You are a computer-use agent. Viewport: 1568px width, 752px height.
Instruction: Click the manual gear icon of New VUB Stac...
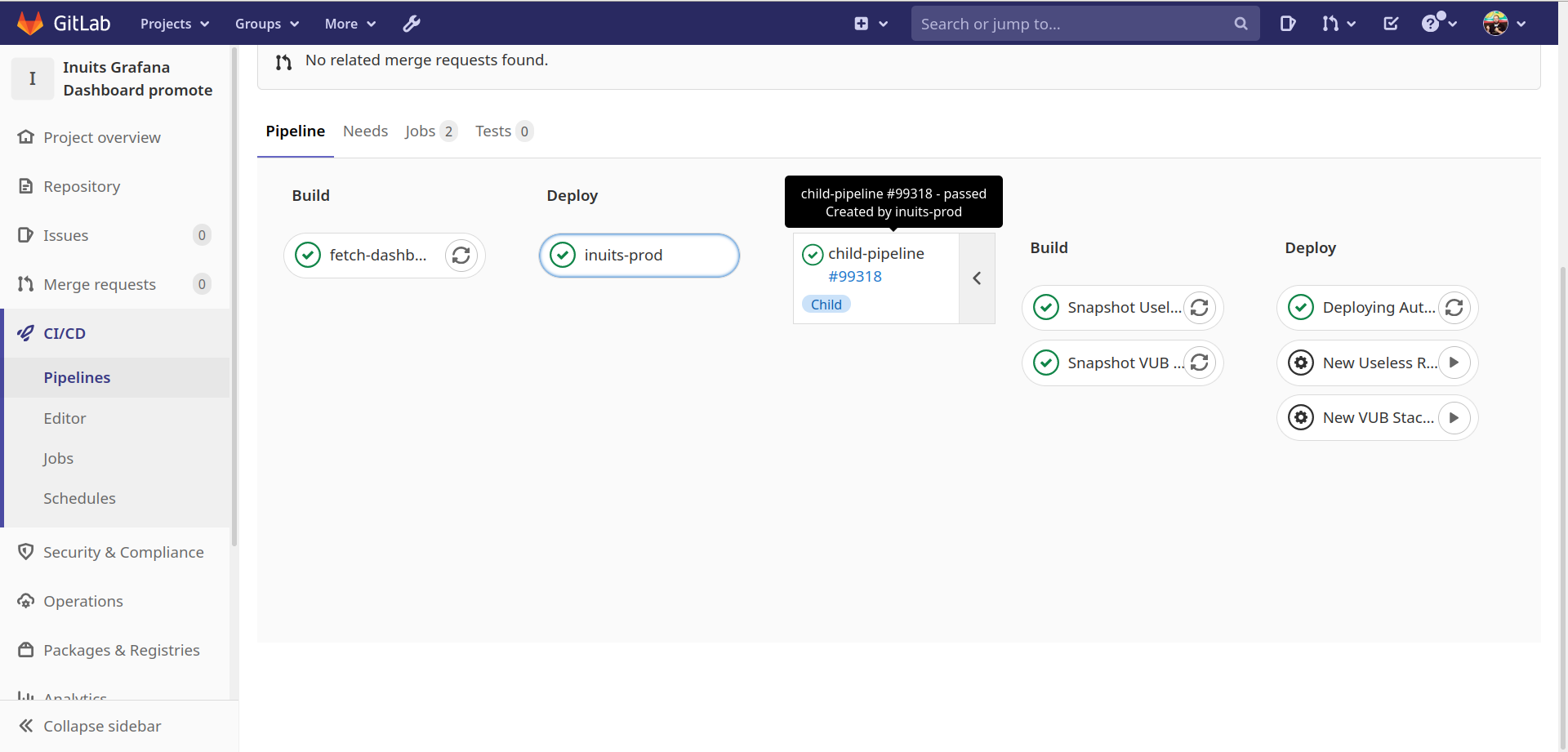click(x=1301, y=417)
